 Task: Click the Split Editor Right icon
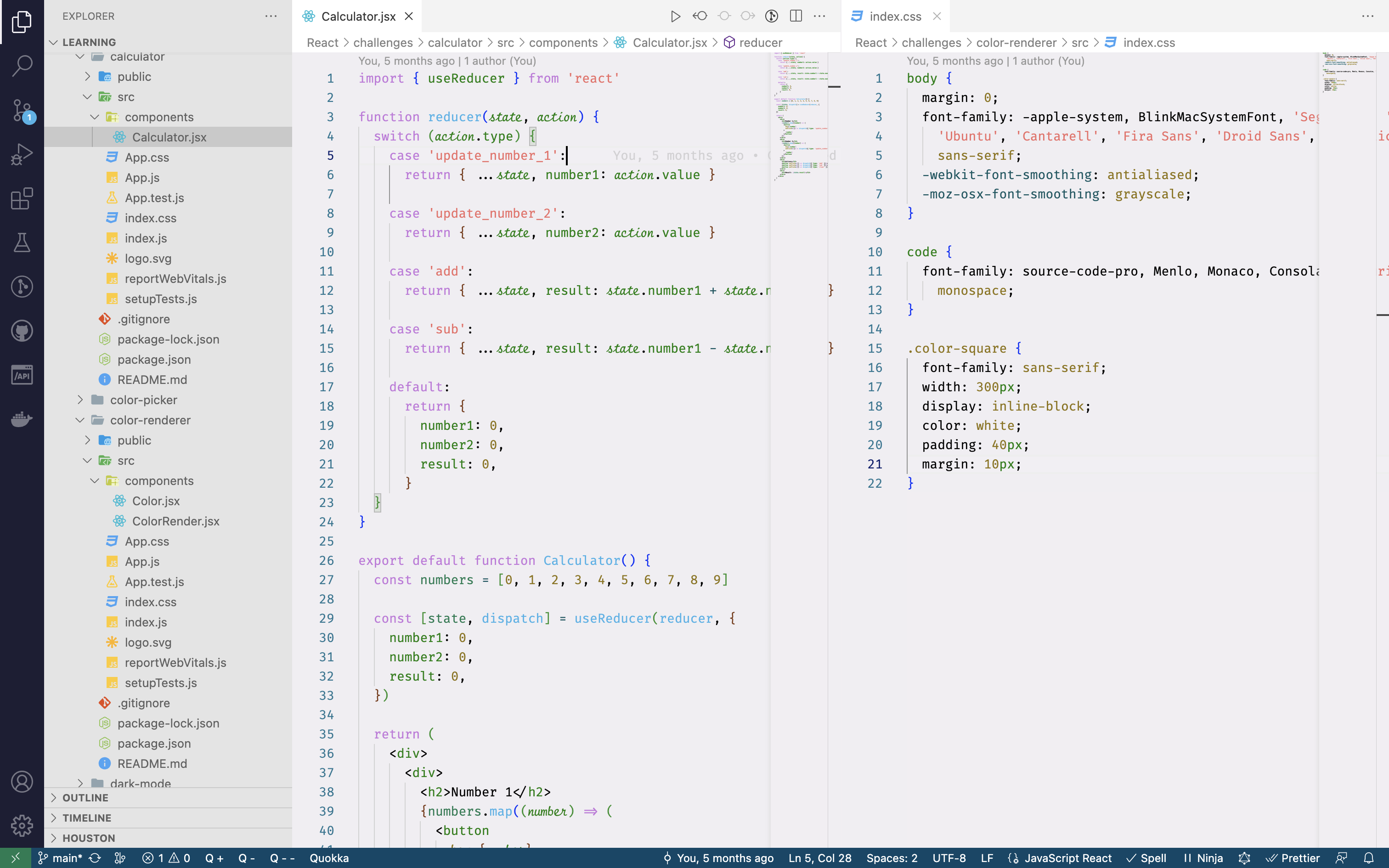click(x=796, y=16)
